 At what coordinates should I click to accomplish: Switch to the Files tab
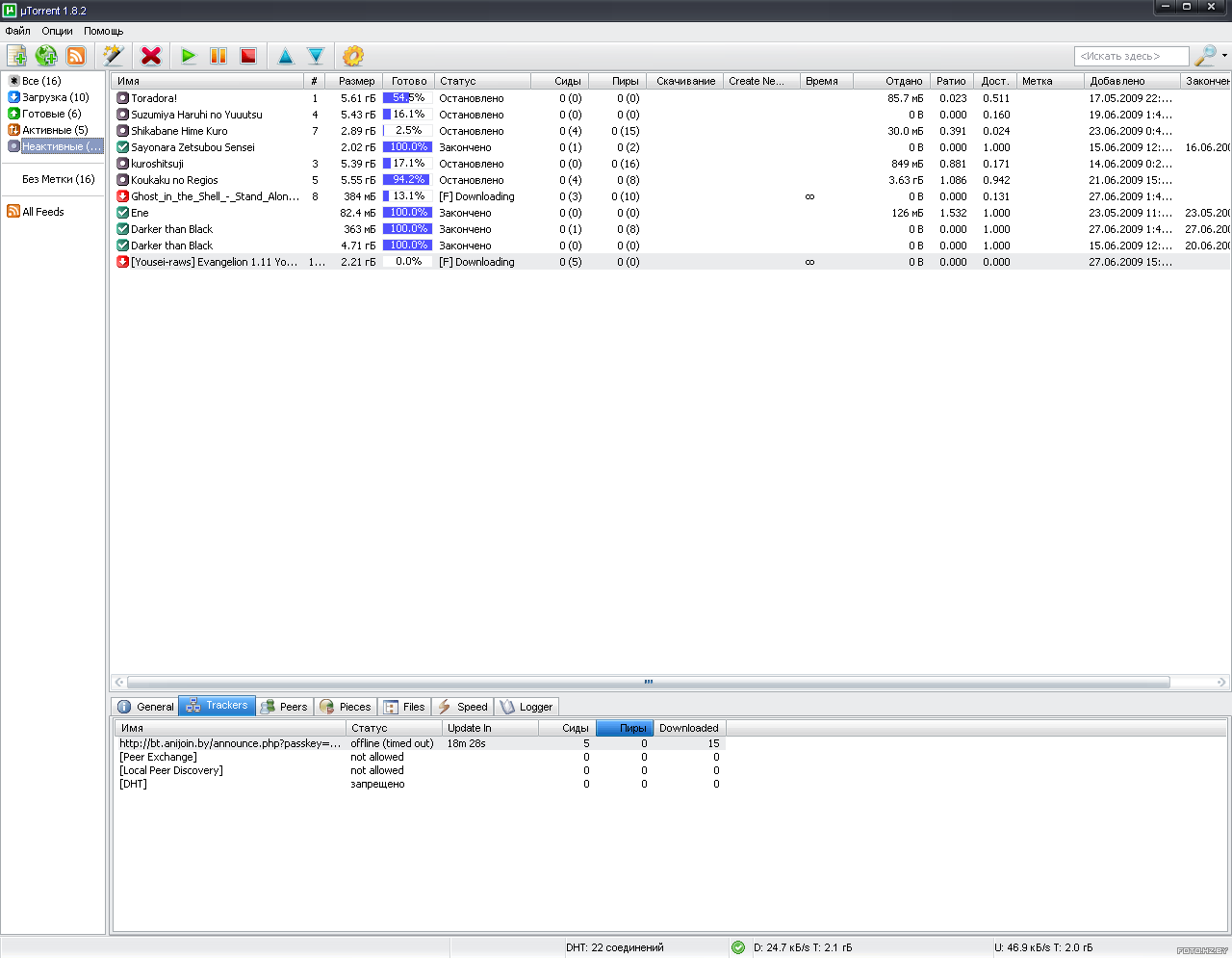pyautogui.click(x=404, y=707)
